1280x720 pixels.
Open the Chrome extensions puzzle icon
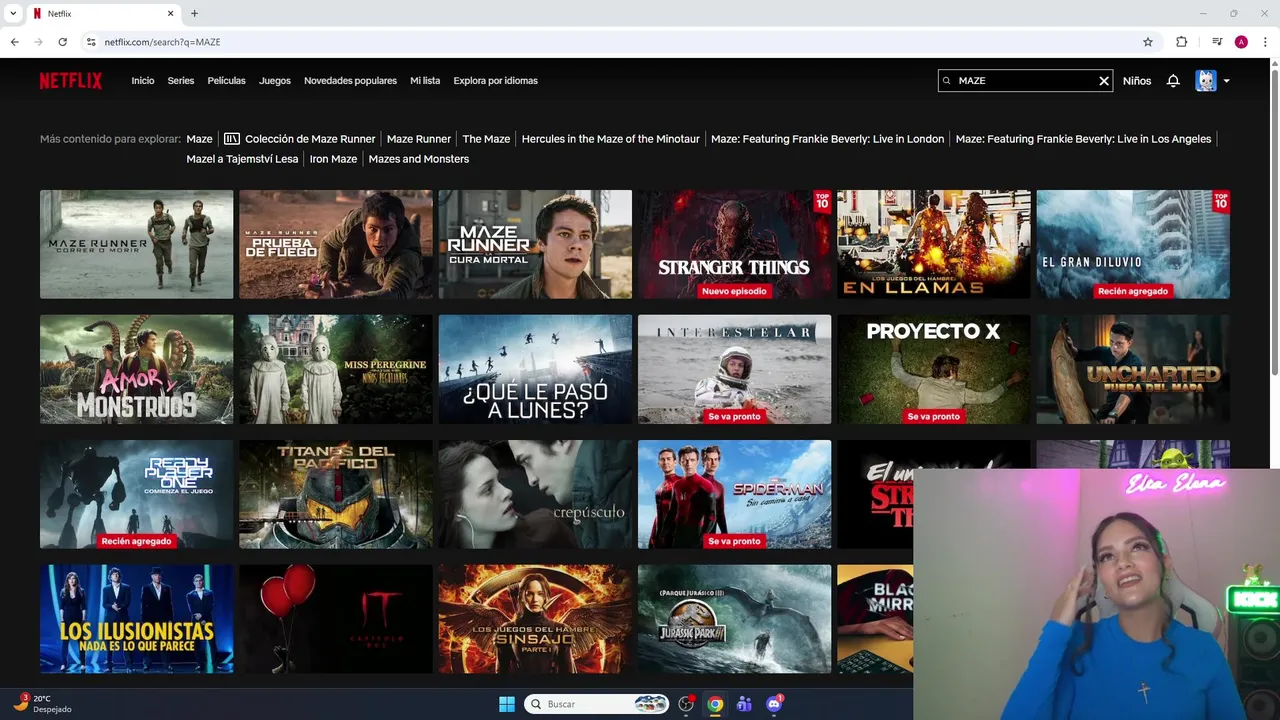tap(1182, 42)
